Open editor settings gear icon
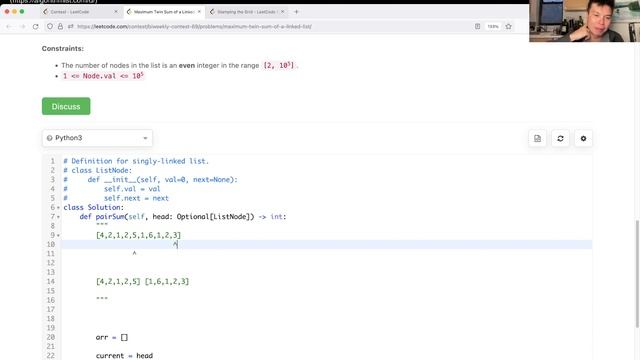 [x=583, y=138]
